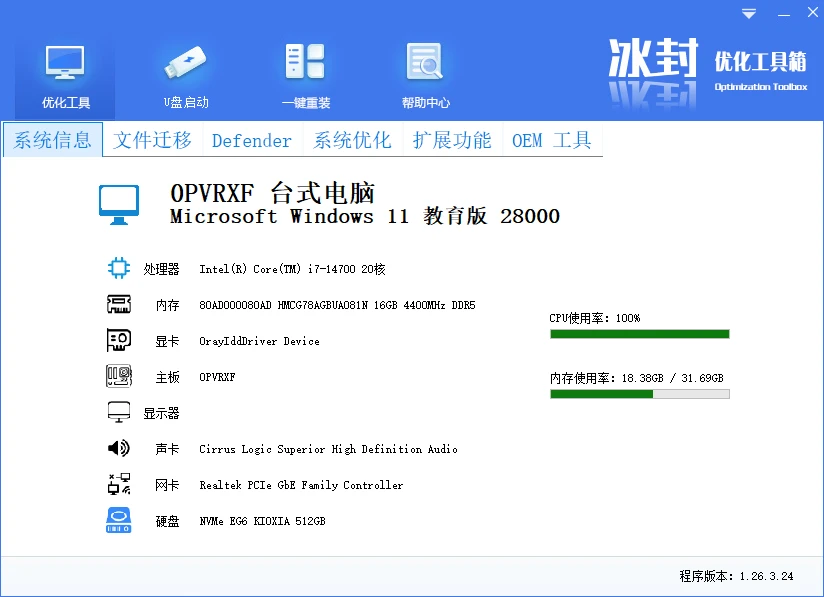Open the 帮助中心 help center

coord(425,77)
